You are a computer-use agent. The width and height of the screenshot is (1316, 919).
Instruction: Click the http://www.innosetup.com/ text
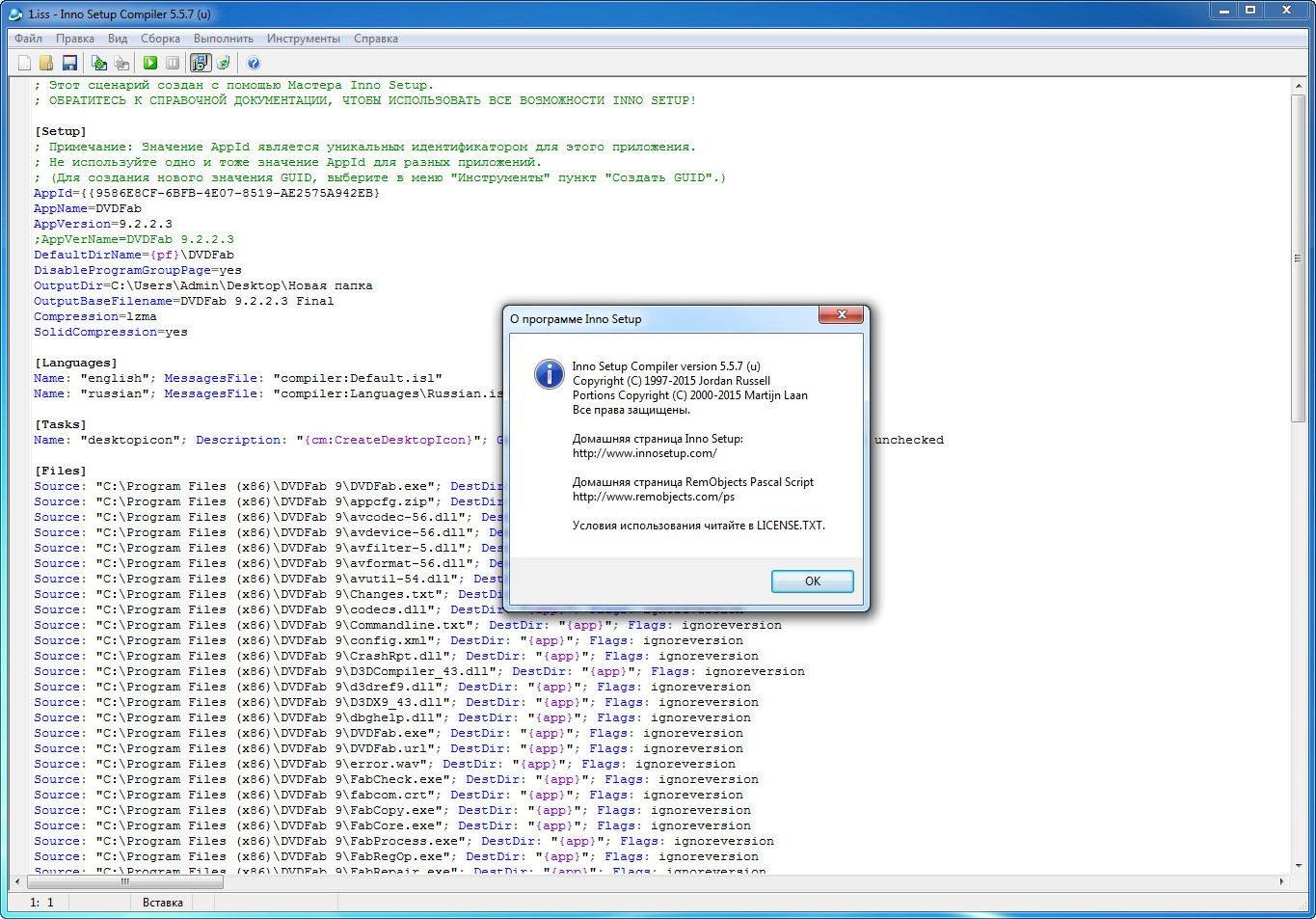(x=644, y=453)
